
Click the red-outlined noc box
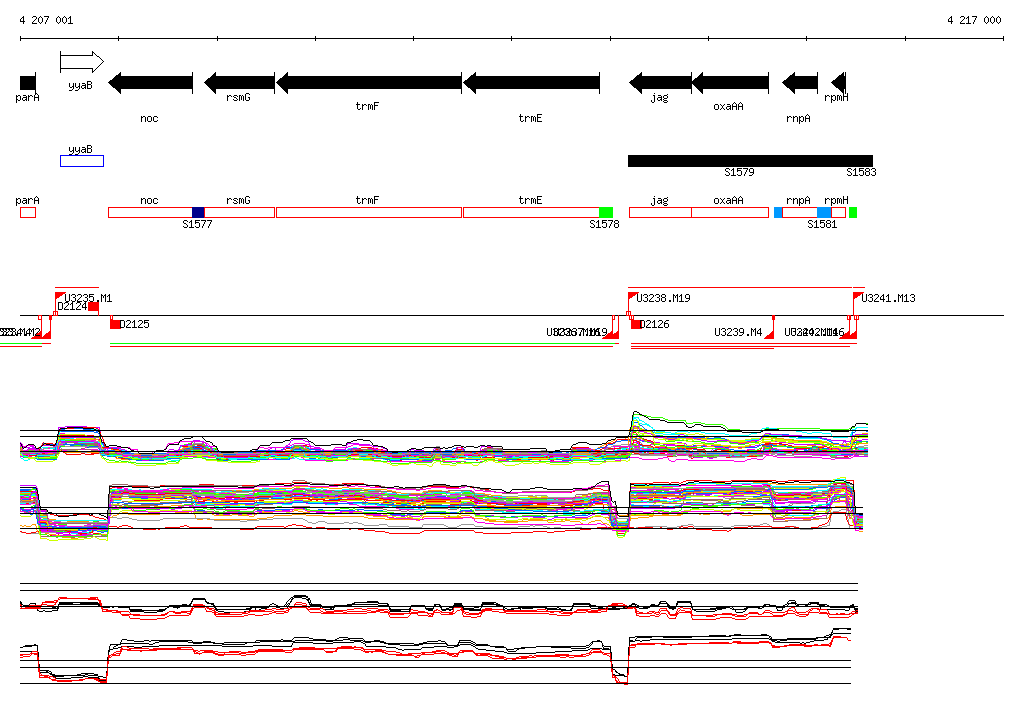pos(150,212)
